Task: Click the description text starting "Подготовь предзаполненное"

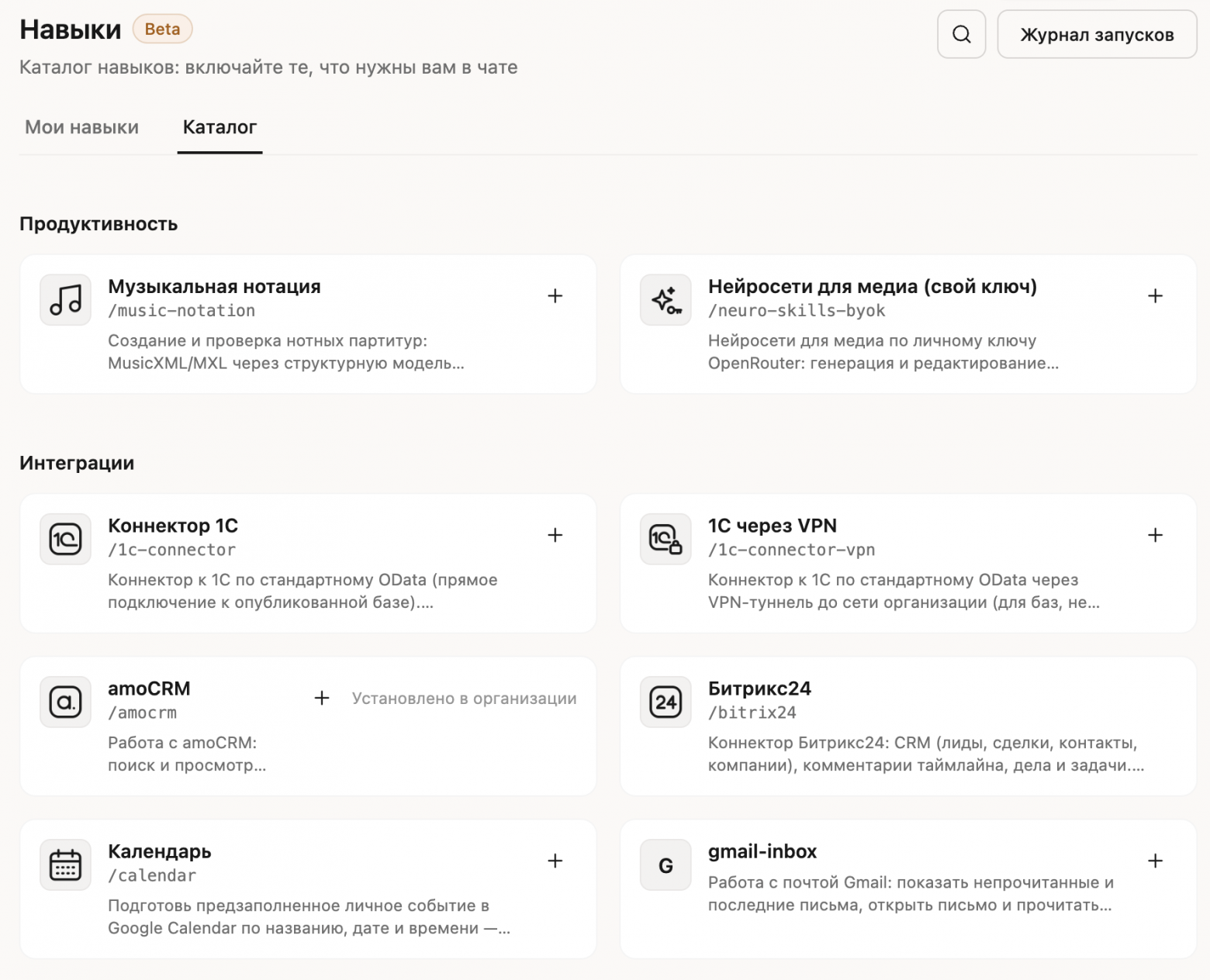Action: (x=309, y=917)
